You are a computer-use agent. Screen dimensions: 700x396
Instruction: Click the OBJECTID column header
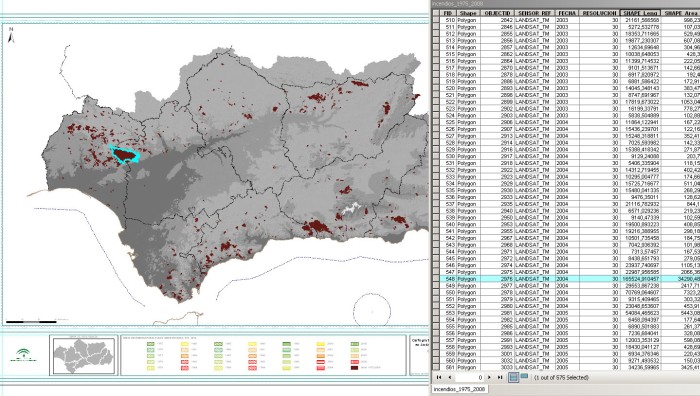tap(497, 13)
